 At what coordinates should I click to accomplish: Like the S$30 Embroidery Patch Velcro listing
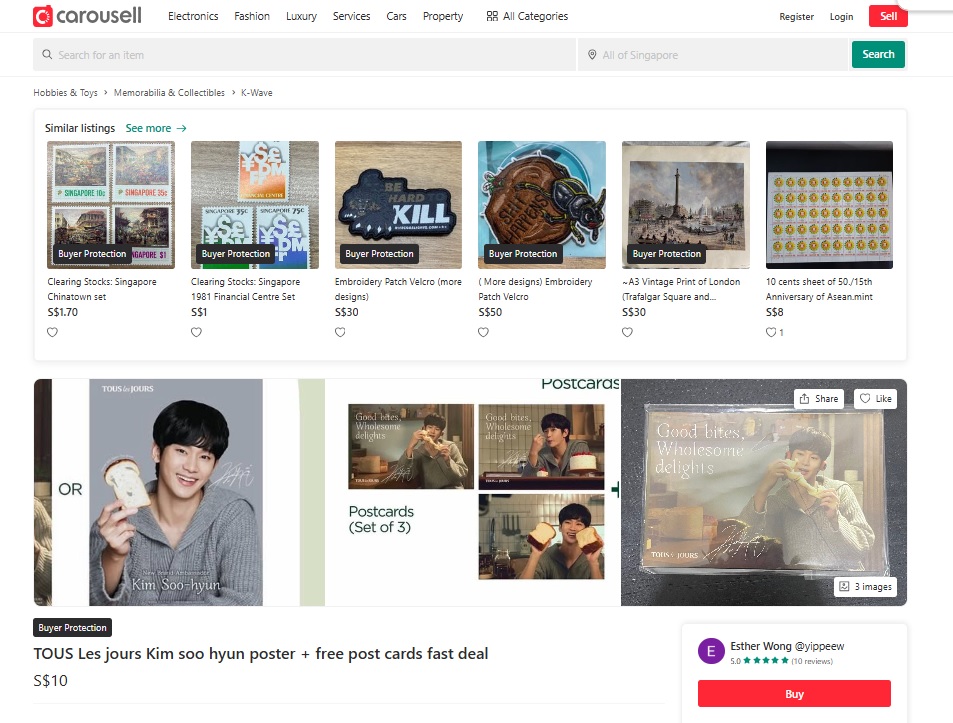click(x=340, y=332)
